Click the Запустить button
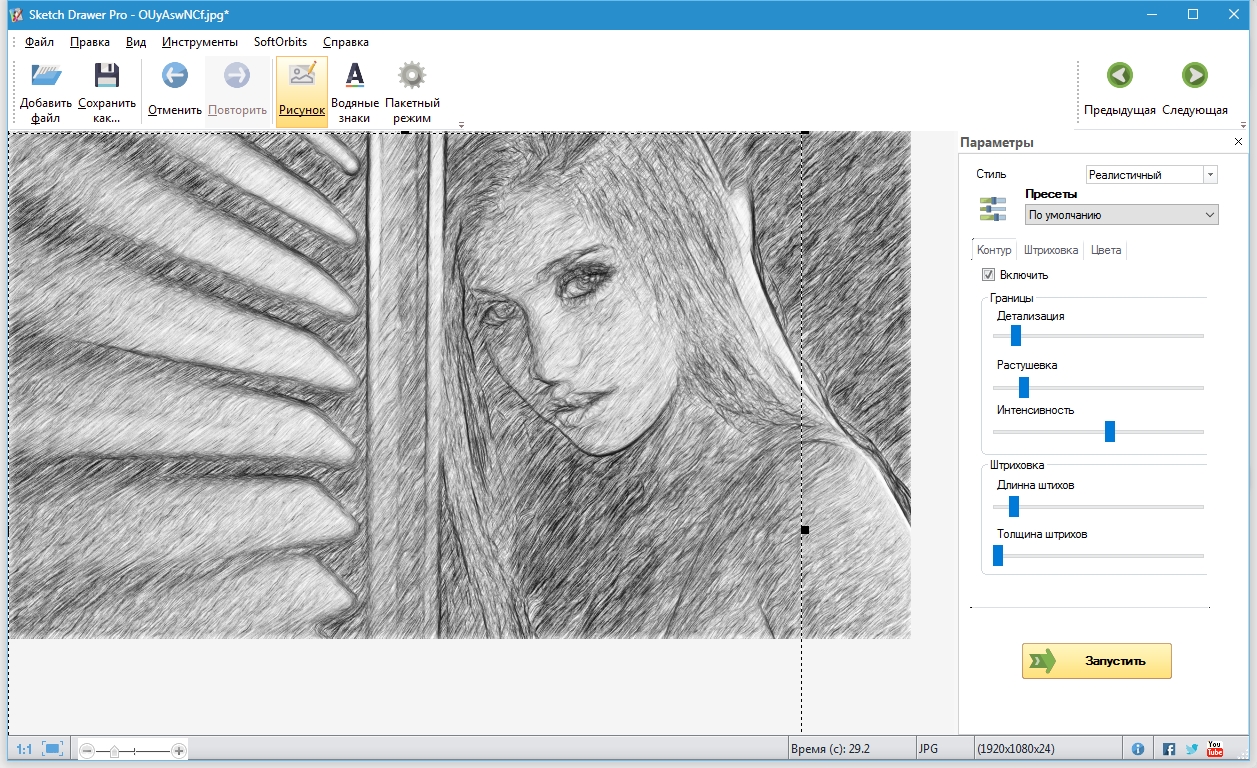 (1096, 661)
